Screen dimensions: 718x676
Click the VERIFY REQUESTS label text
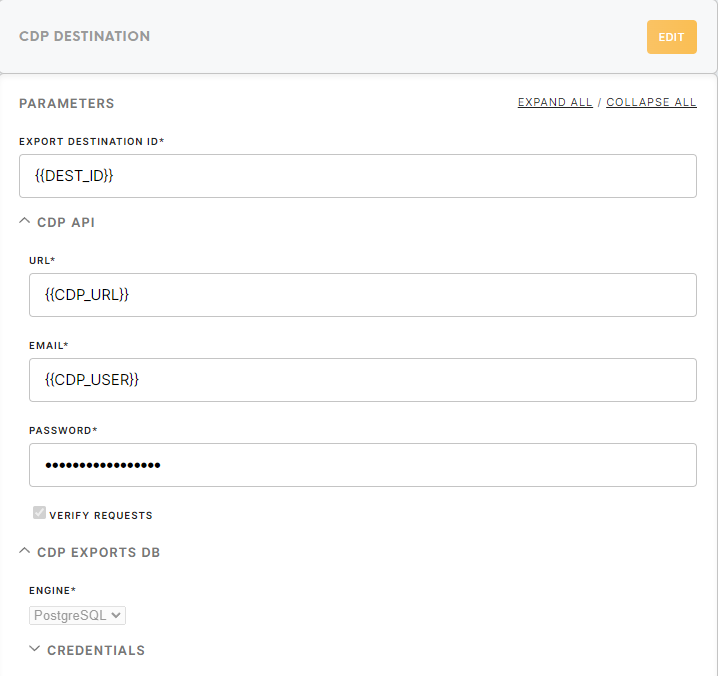click(x=101, y=516)
